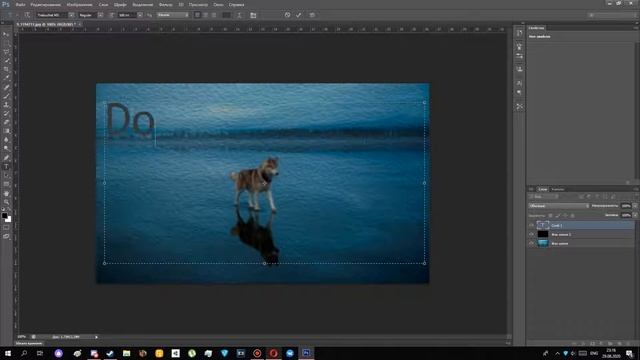Open the Редактирование menu
Viewport: 640px width, 360px height.
(45, 4)
